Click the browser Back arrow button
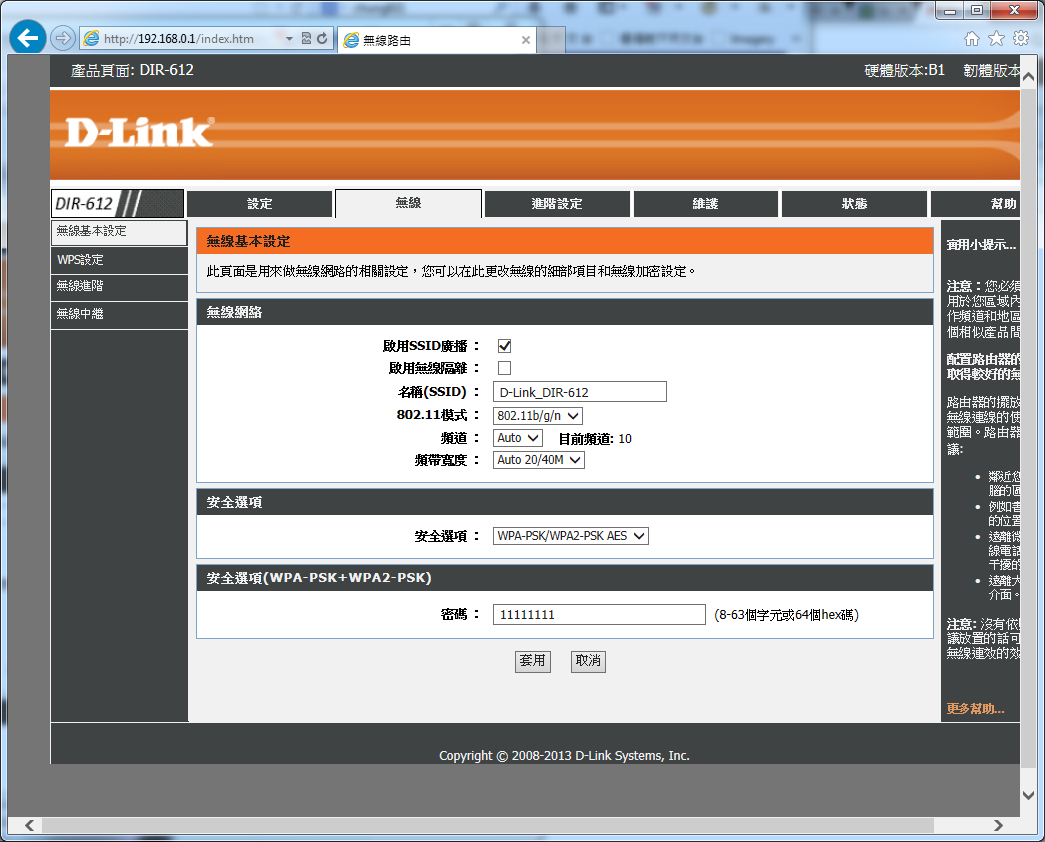 (28, 38)
